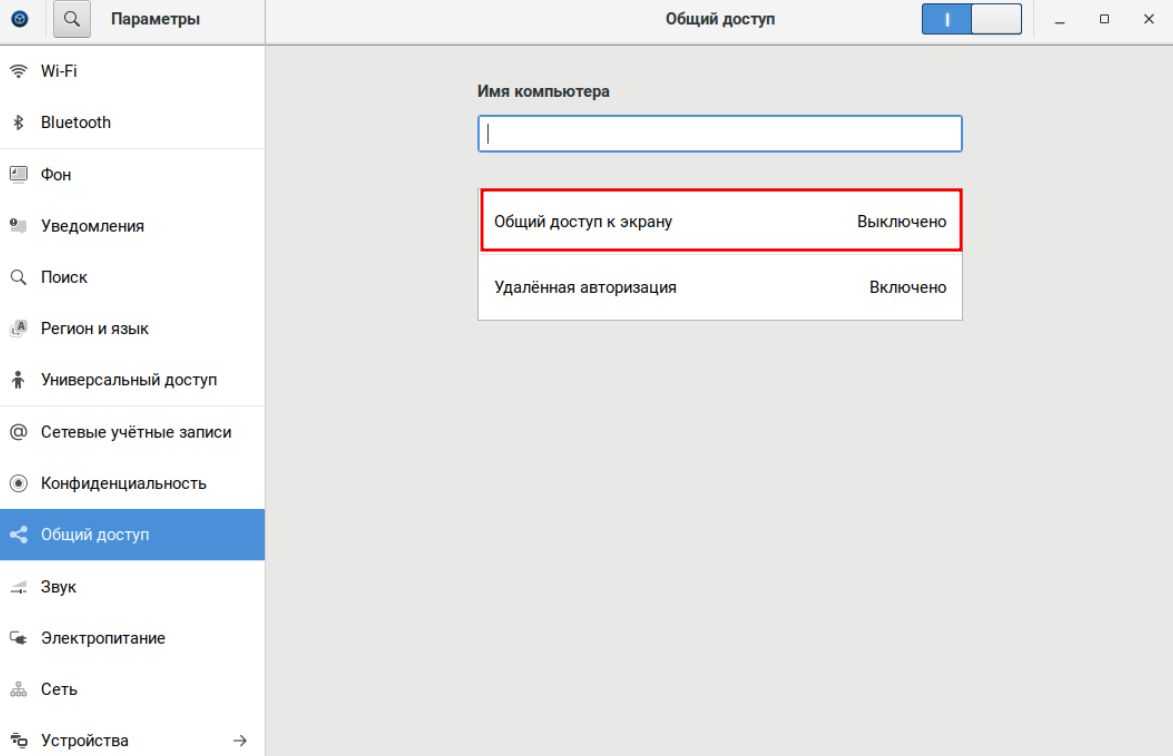
Task: Maximize the settings window
Action: (1104, 19)
